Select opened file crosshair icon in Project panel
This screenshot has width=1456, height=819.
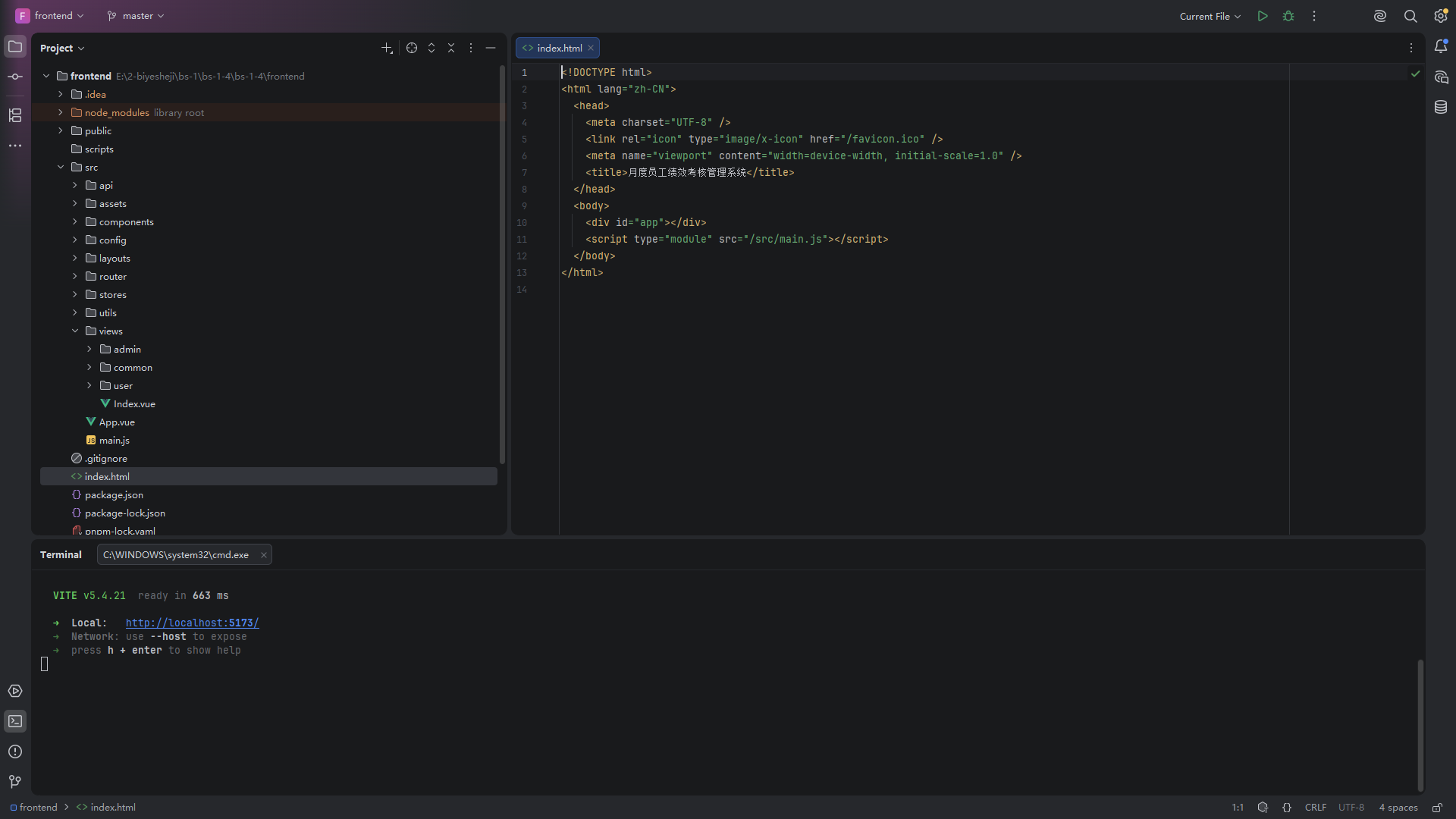[x=412, y=48]
